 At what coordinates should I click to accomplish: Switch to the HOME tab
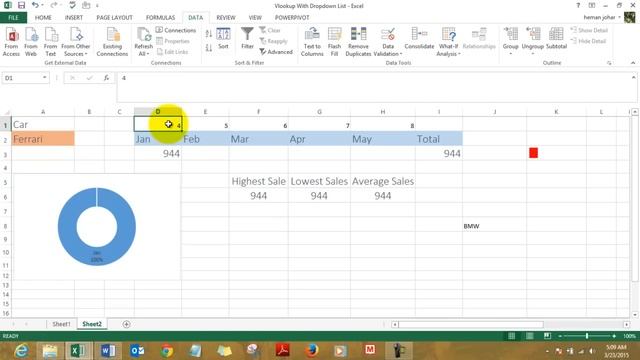coord(43,18)
